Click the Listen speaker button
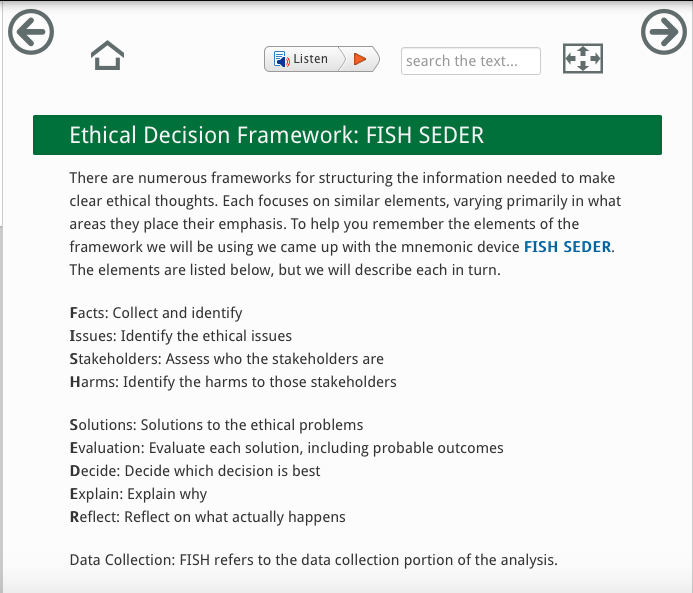Viewport: 693px width, 593px height. [x=302, y=59]
